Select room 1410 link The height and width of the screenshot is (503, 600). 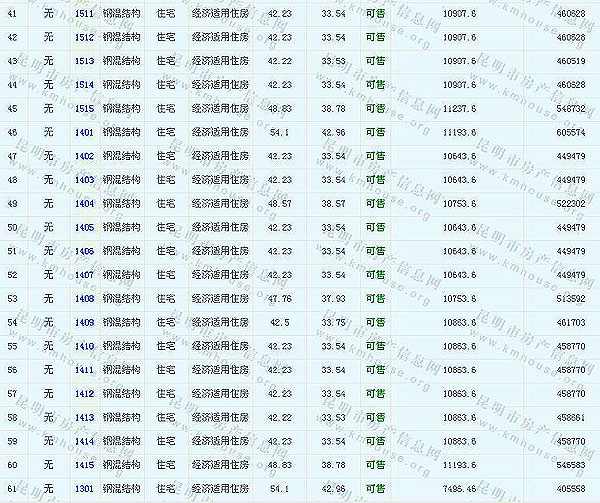(84, 346)
